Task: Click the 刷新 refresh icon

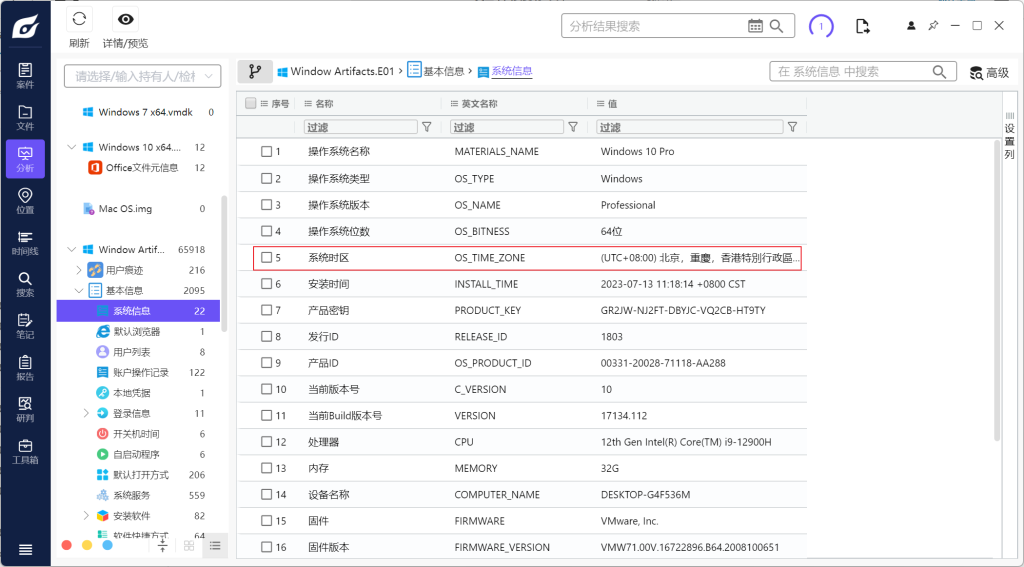Action: [x=79, y=19]
